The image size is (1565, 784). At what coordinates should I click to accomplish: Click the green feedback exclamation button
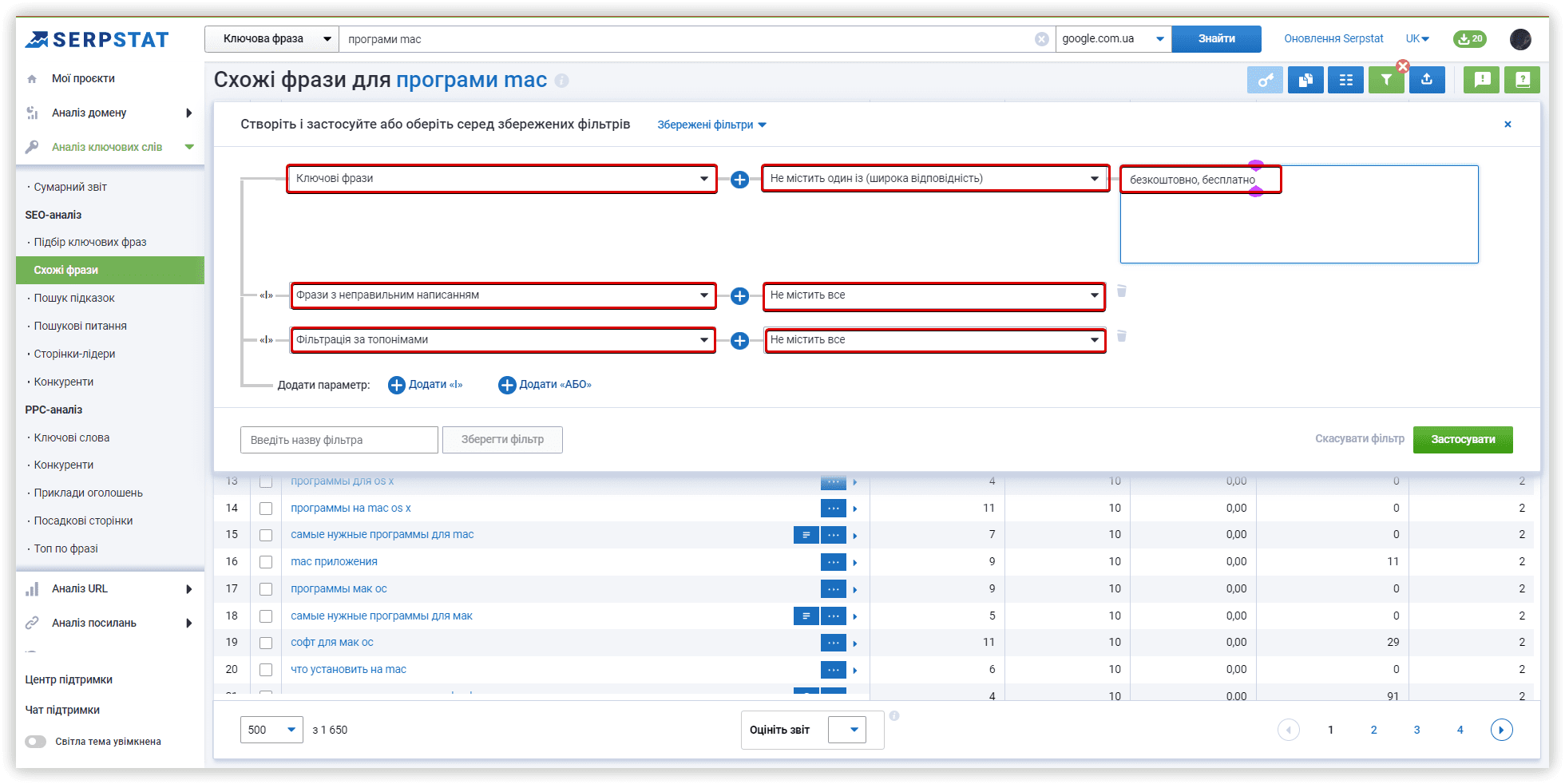click(1482, 80)
